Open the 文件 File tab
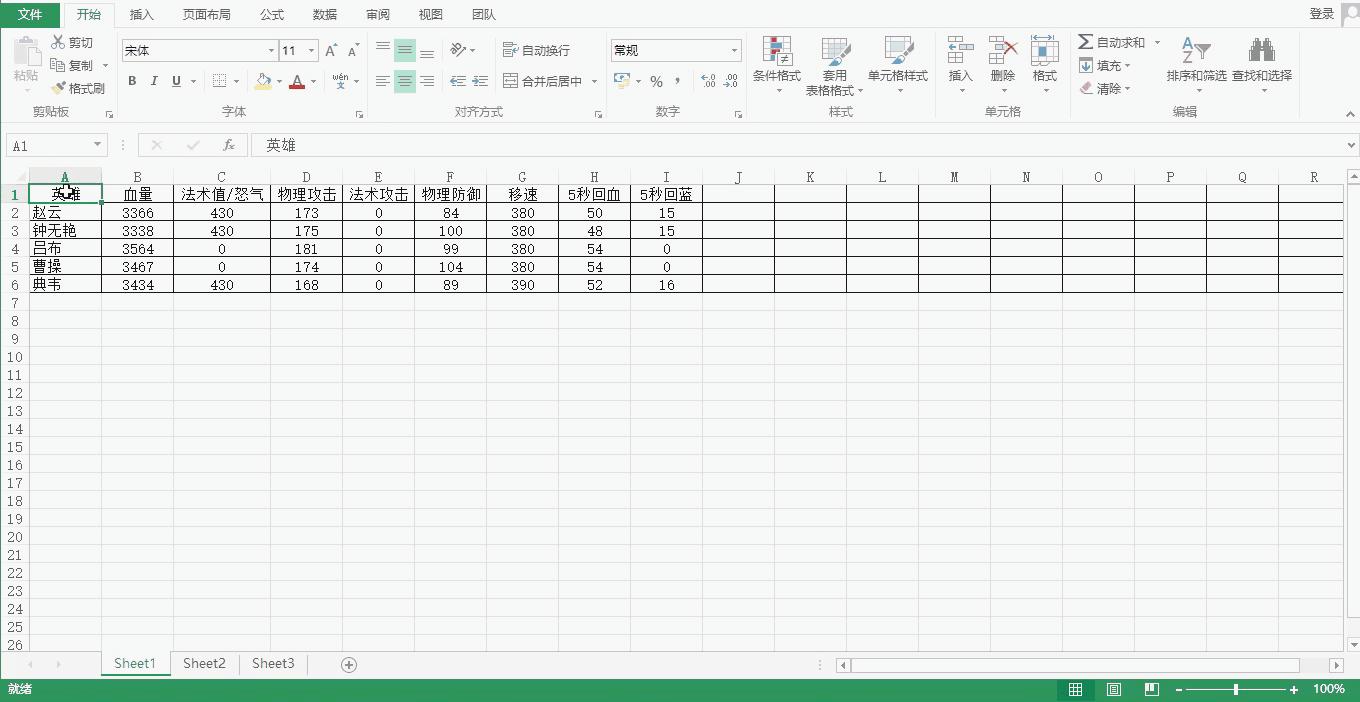Image resolution: width=1360 pixels, height=702 pixels. pyautogui.click(x=30, y=14)
